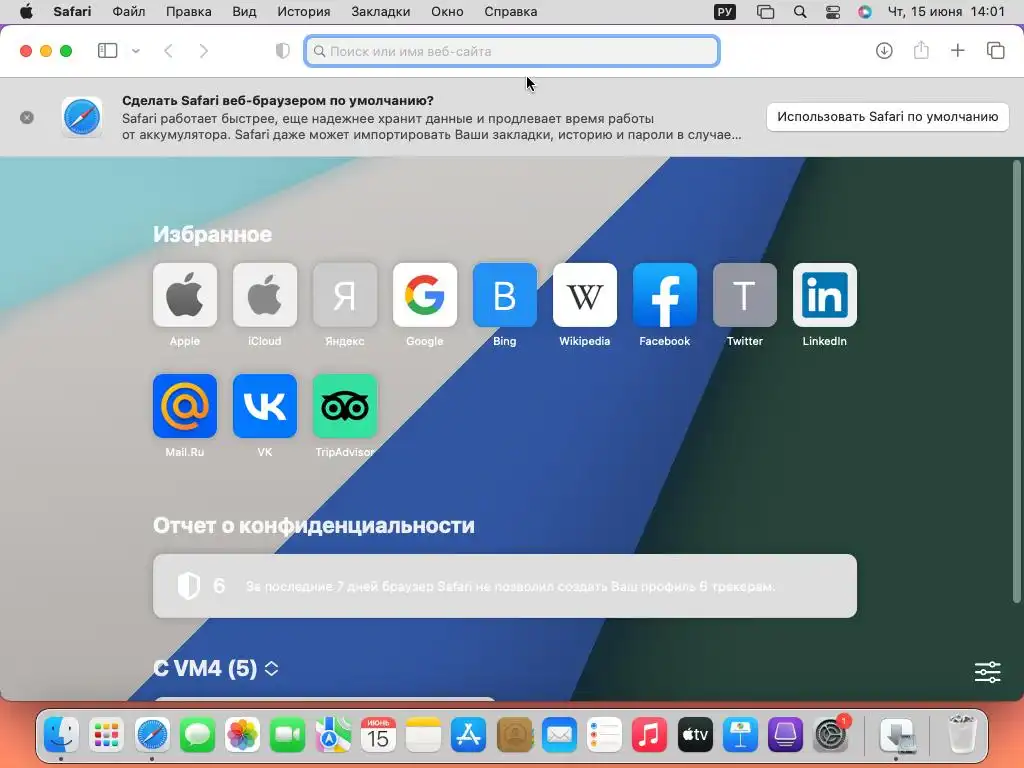Show downloads in the toolbar

[884, 50]
